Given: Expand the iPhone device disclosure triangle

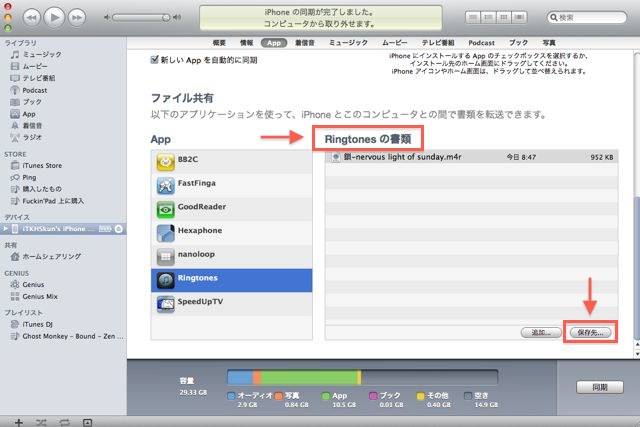Looking at the screenshot, I should point(5,229).
